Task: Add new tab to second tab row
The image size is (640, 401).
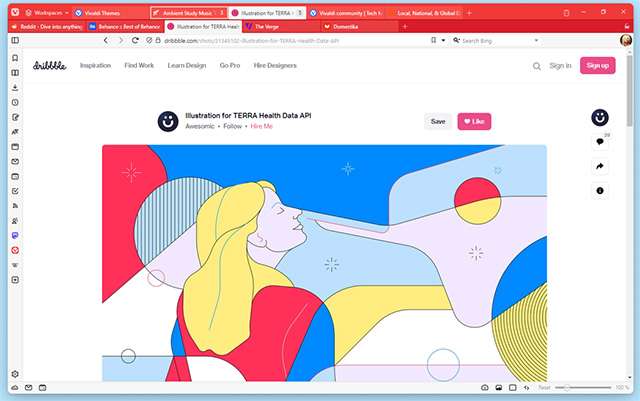Action: [405, 27]
